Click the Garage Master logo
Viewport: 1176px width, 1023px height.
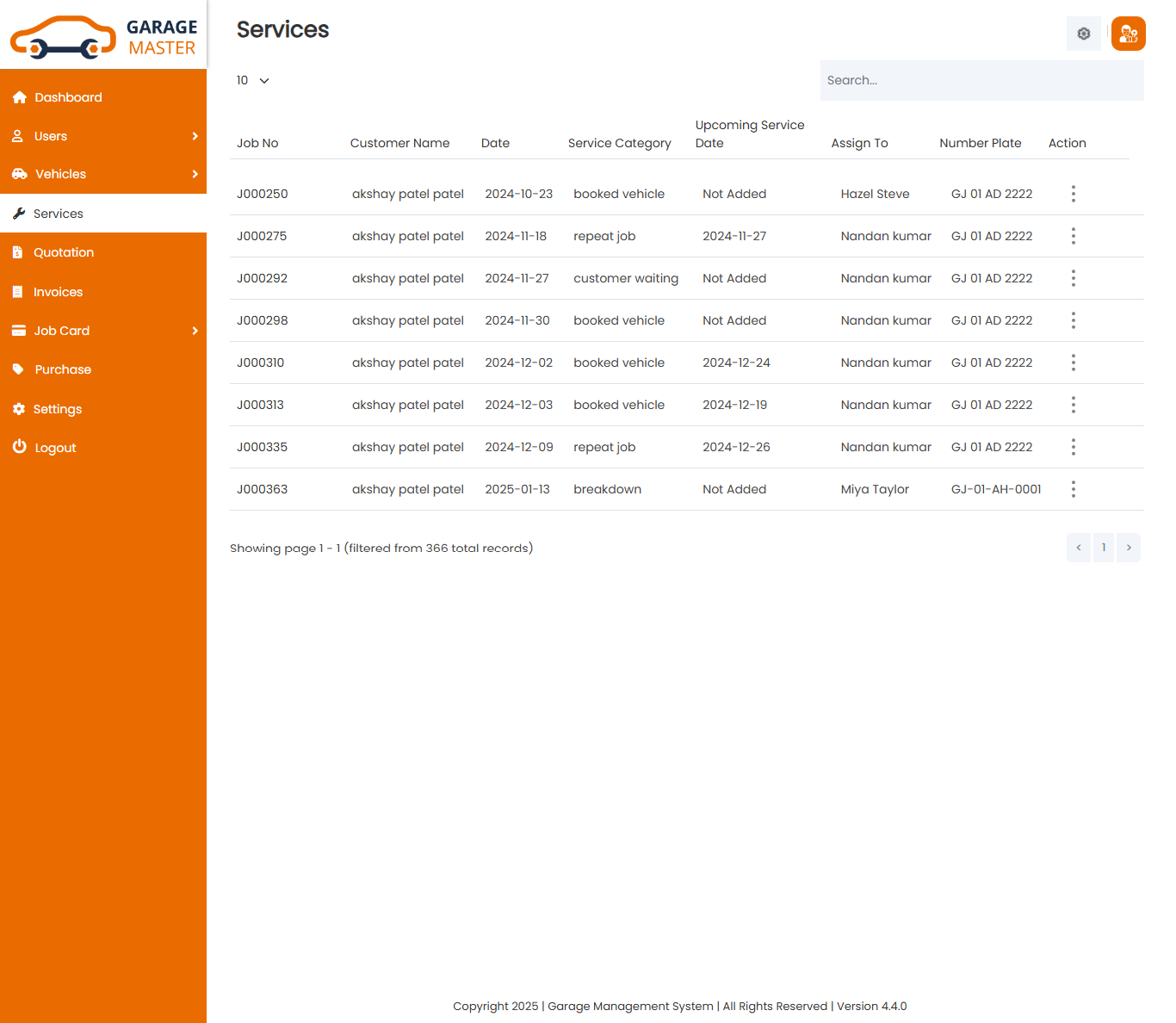point(103,36)
